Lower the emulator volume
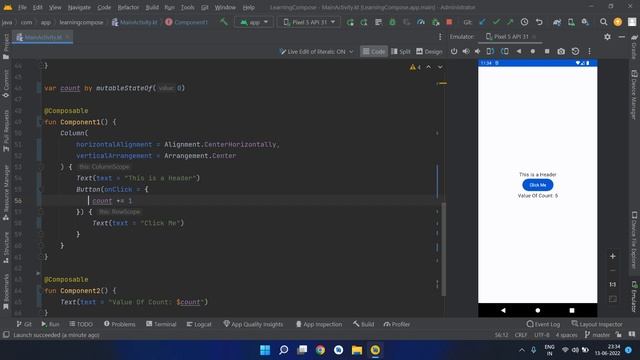Screen dimensions: 640x360 pos(478,51)
